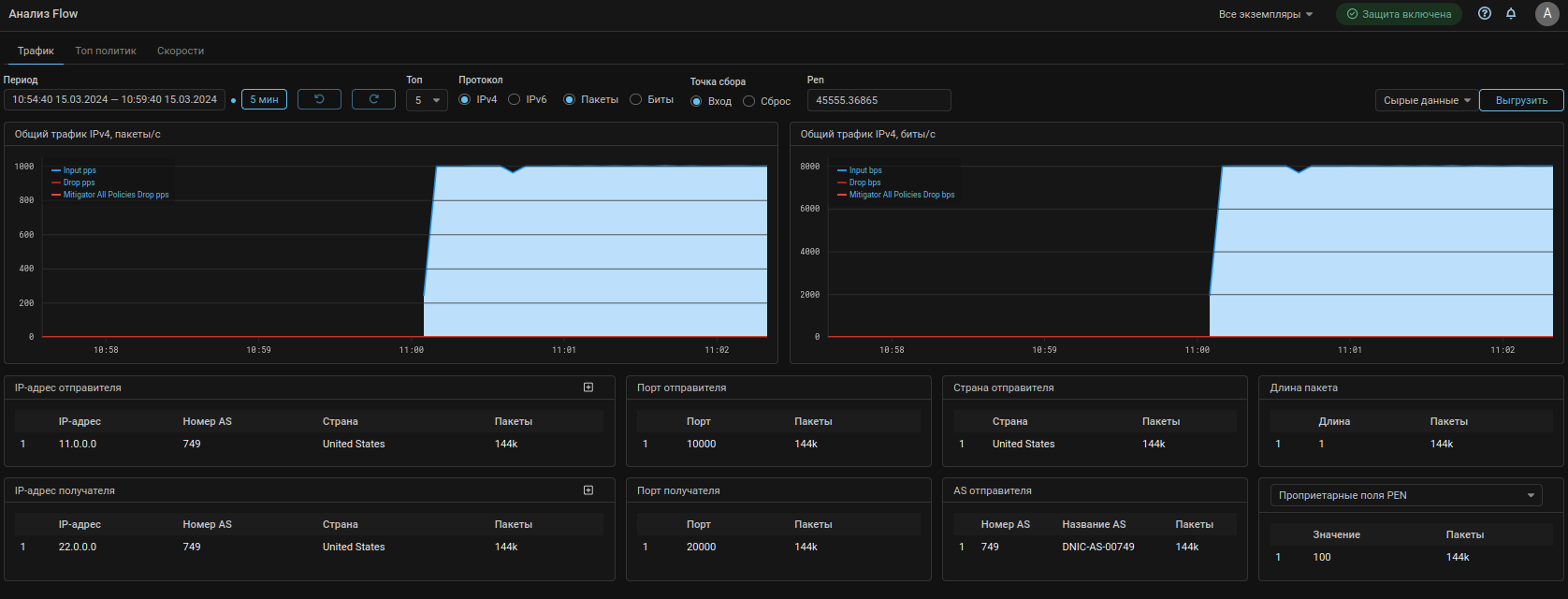Open the 'Все экземпляры' dropdown

pyautogui.click(x=1265, y=14)
